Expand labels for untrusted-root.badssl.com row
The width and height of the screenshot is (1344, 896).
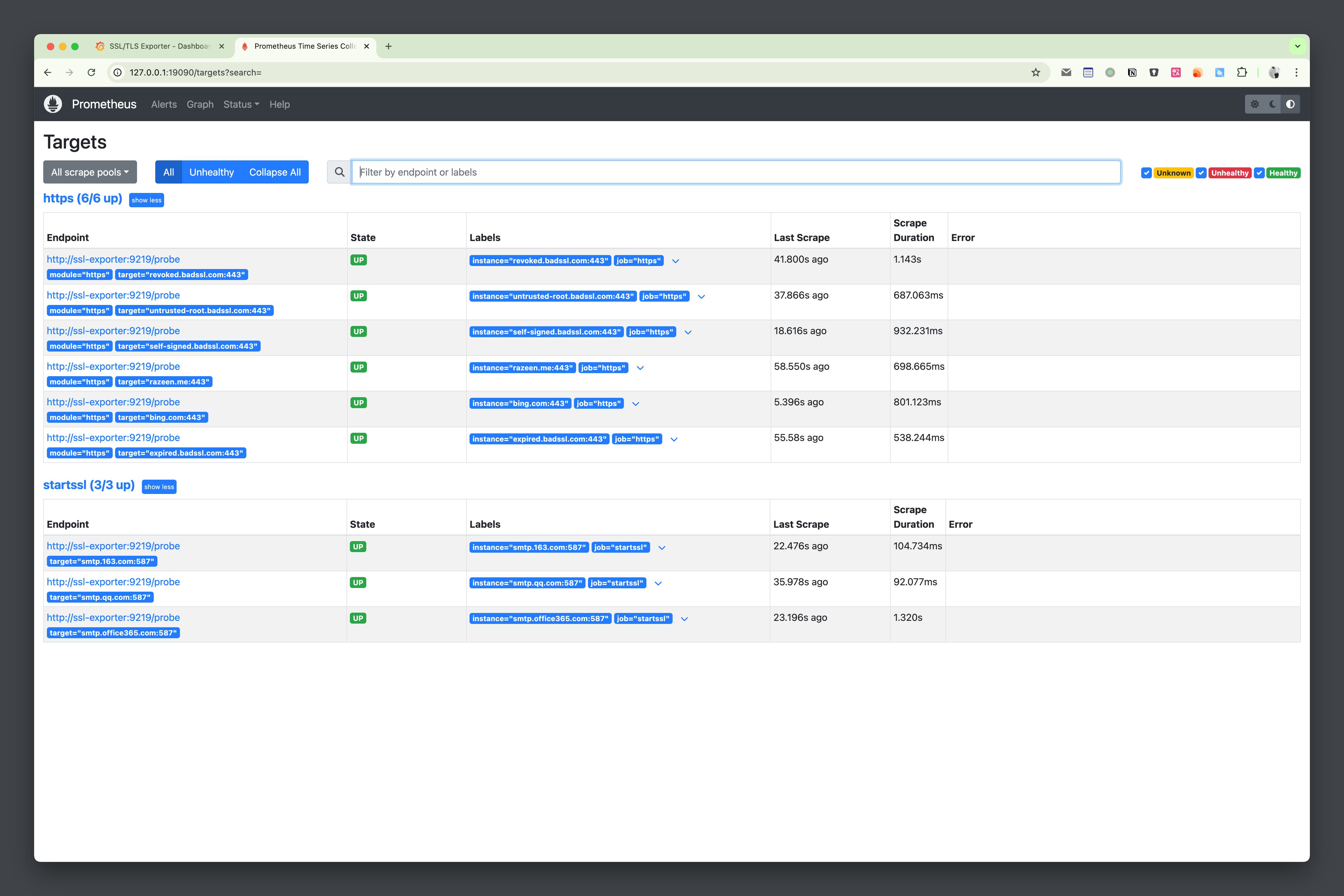702,296
